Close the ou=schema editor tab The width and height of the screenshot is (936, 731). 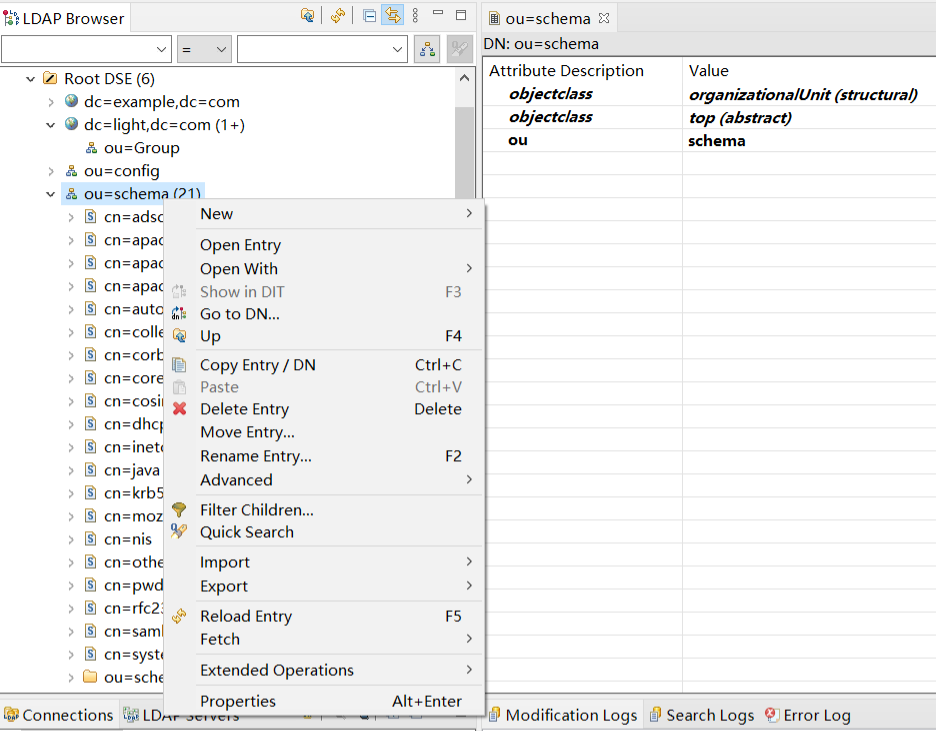tap(603, 19)
